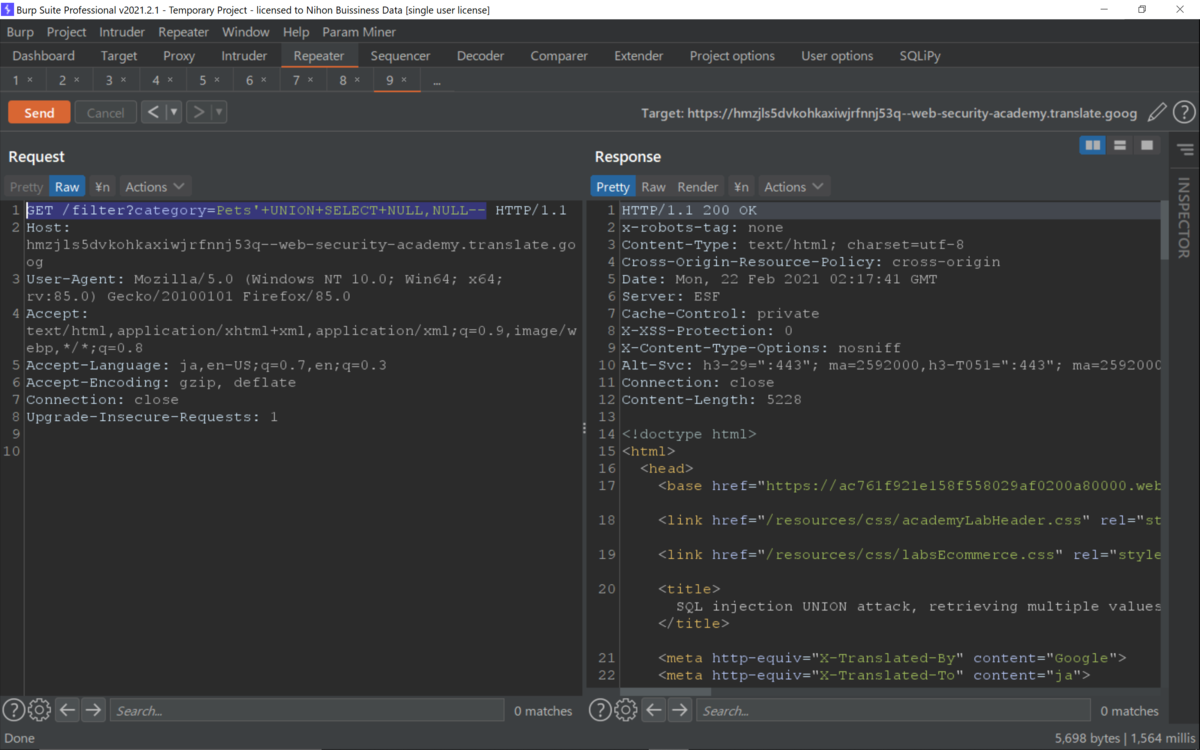Go to next request search match
The image size is (1200, 750).
93,710
